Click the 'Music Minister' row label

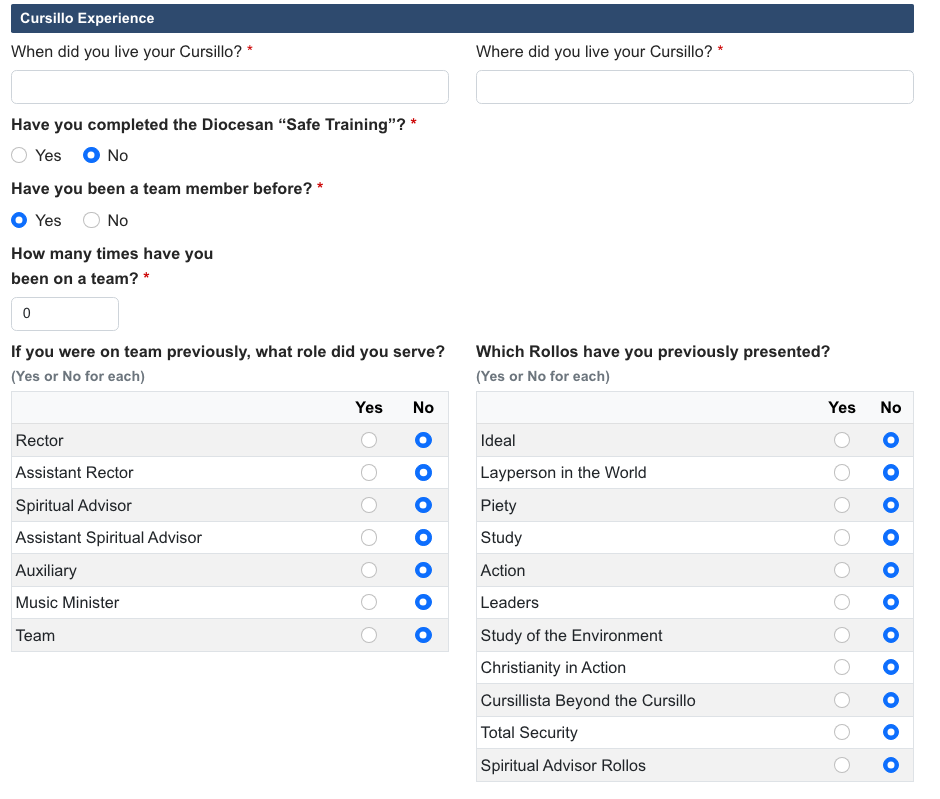[67, 602]
